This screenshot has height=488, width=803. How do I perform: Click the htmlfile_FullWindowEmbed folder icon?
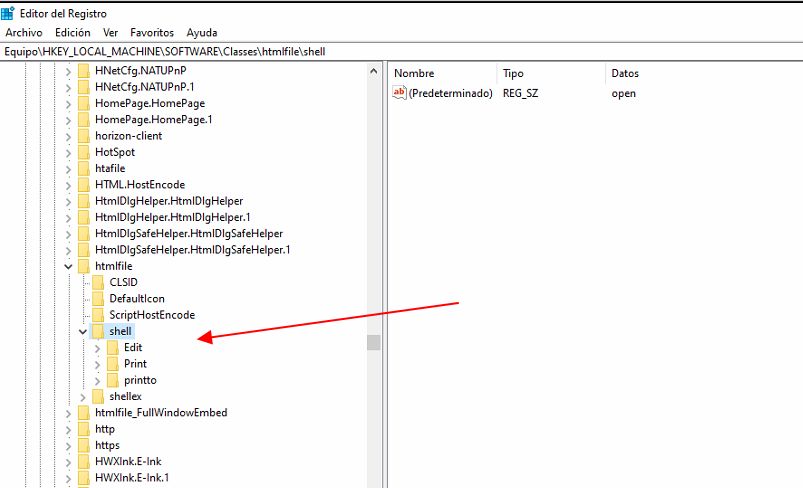click(x=83, y=413)
